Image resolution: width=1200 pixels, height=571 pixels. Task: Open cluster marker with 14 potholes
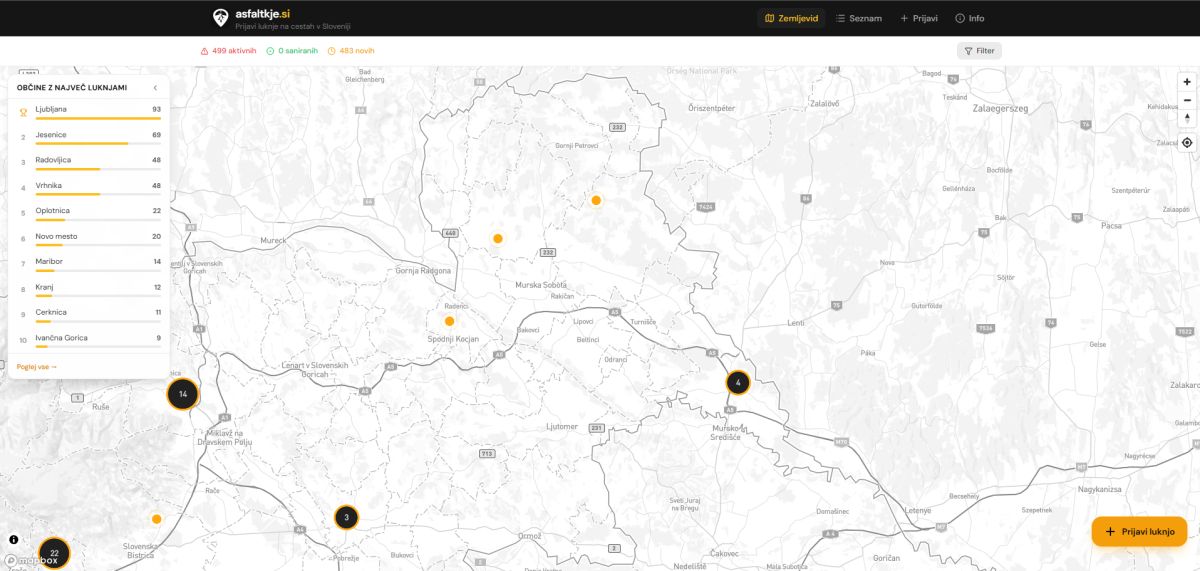tap(182, 394)
